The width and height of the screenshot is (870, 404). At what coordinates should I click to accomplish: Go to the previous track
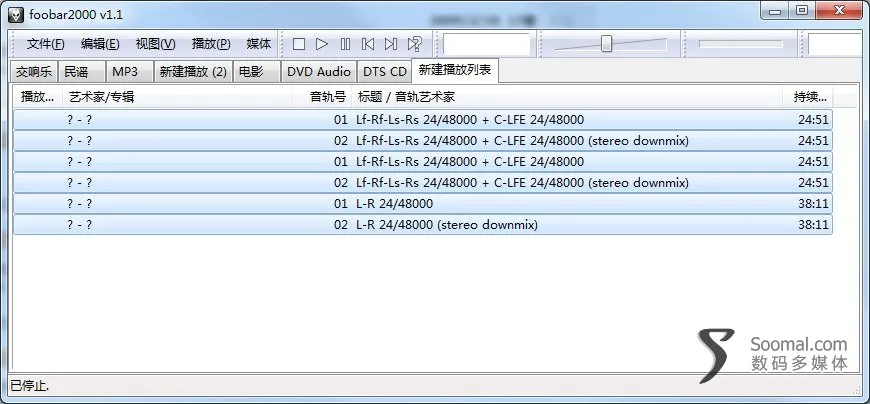tap(368, 44)
